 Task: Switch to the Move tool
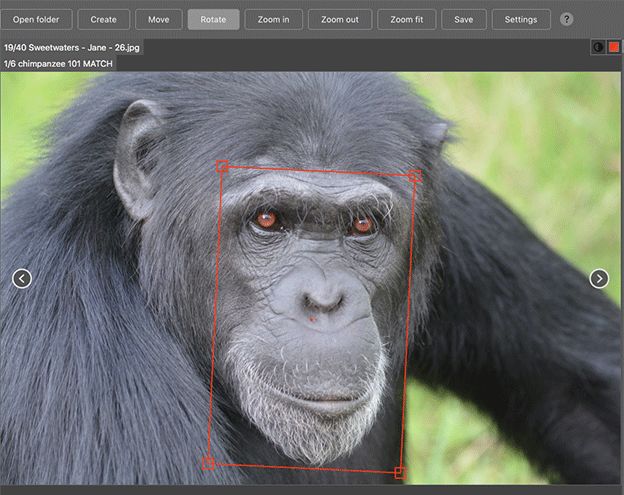158,19
